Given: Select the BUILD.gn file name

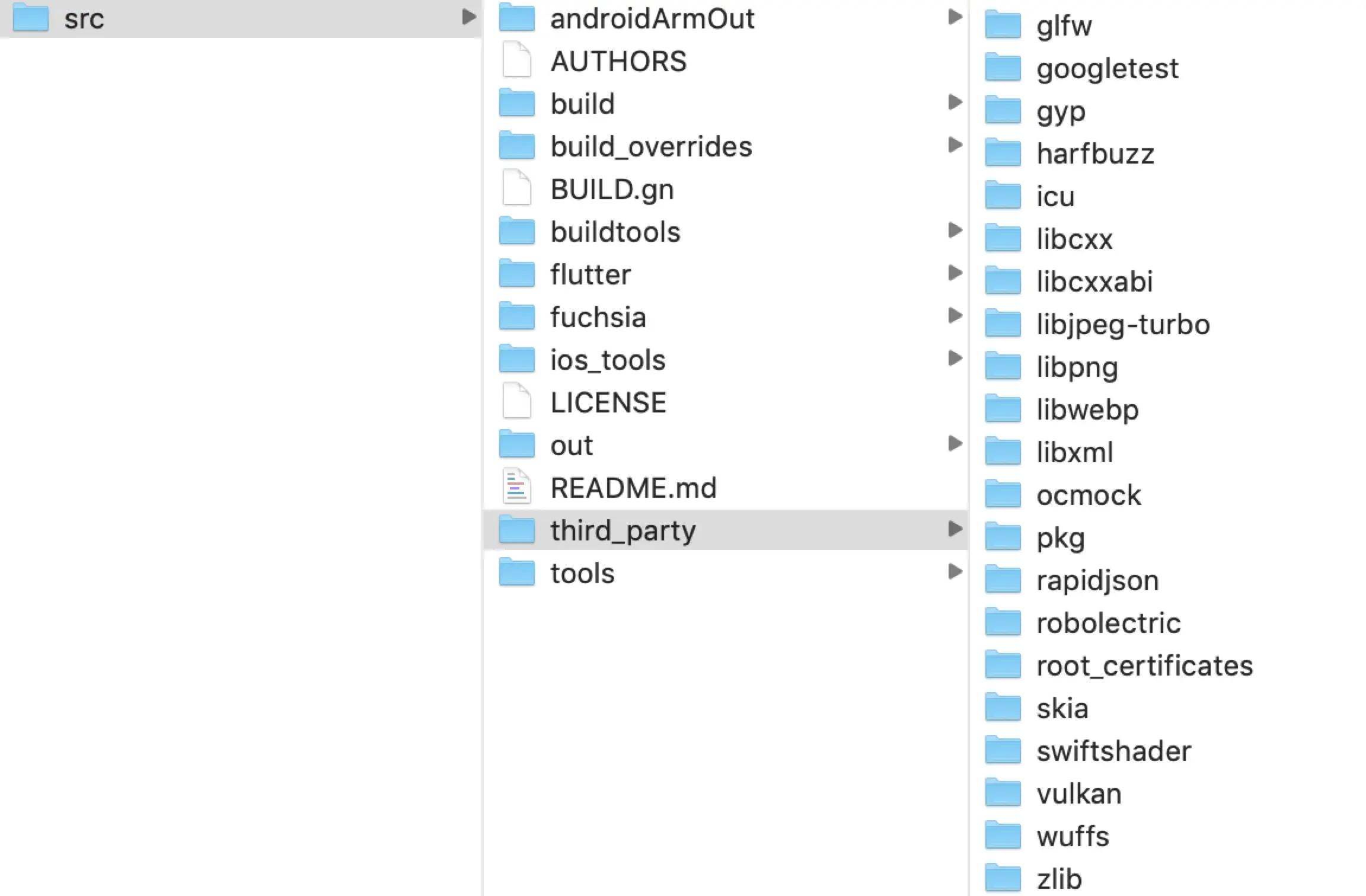Looking at the screenshot, I should coord(612,190).
